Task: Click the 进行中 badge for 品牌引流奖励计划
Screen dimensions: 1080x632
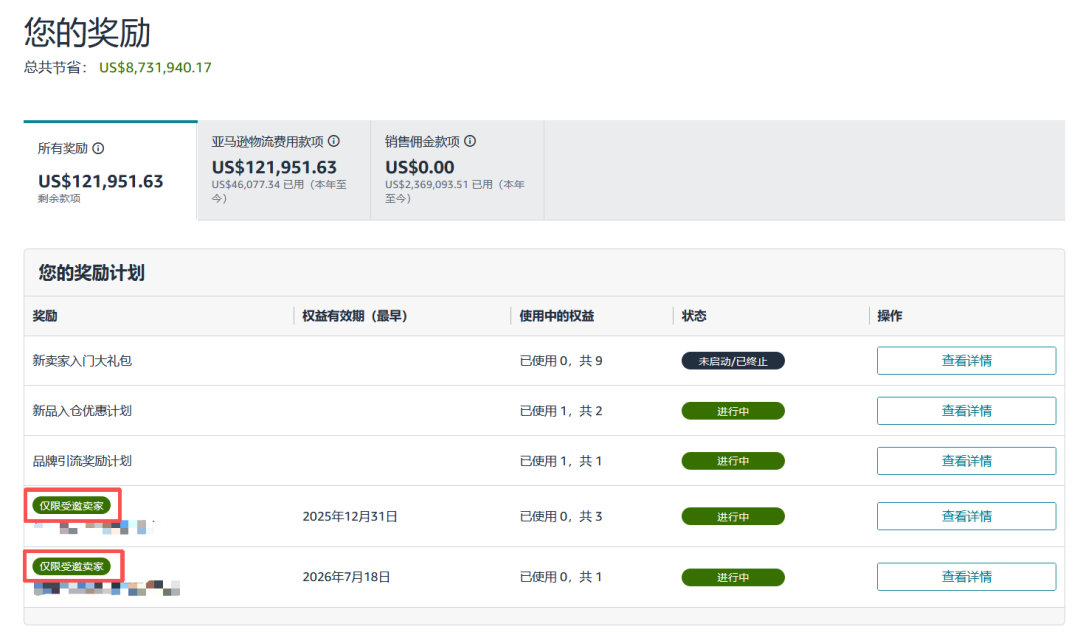Action: [733, 460]
